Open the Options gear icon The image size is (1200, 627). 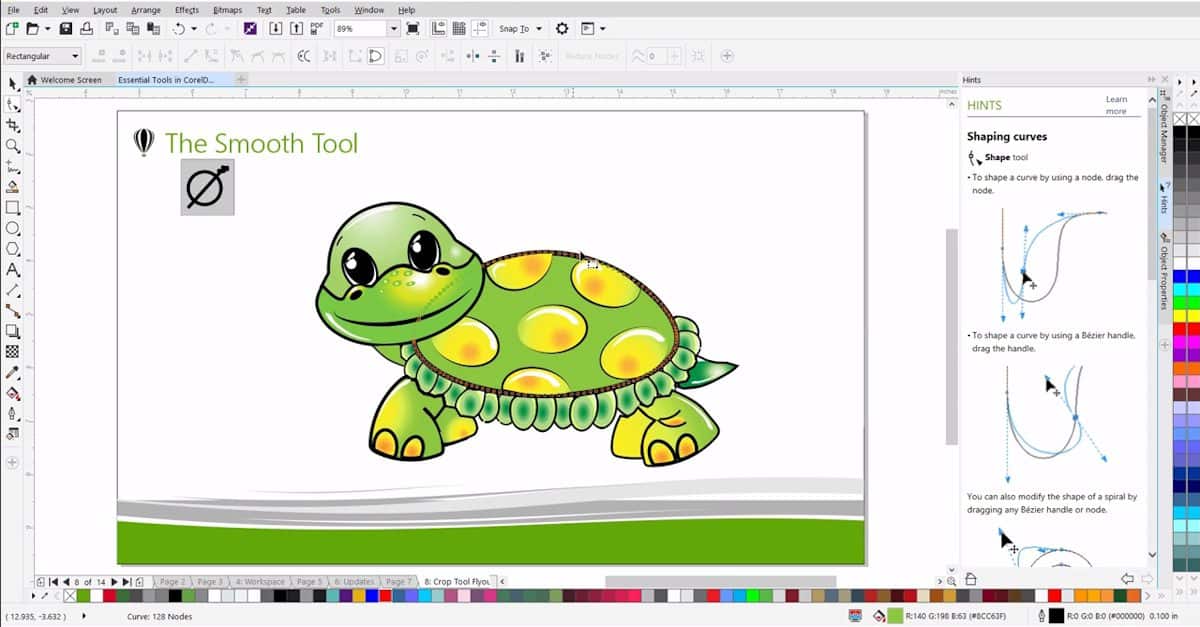(x=562, y=29)
